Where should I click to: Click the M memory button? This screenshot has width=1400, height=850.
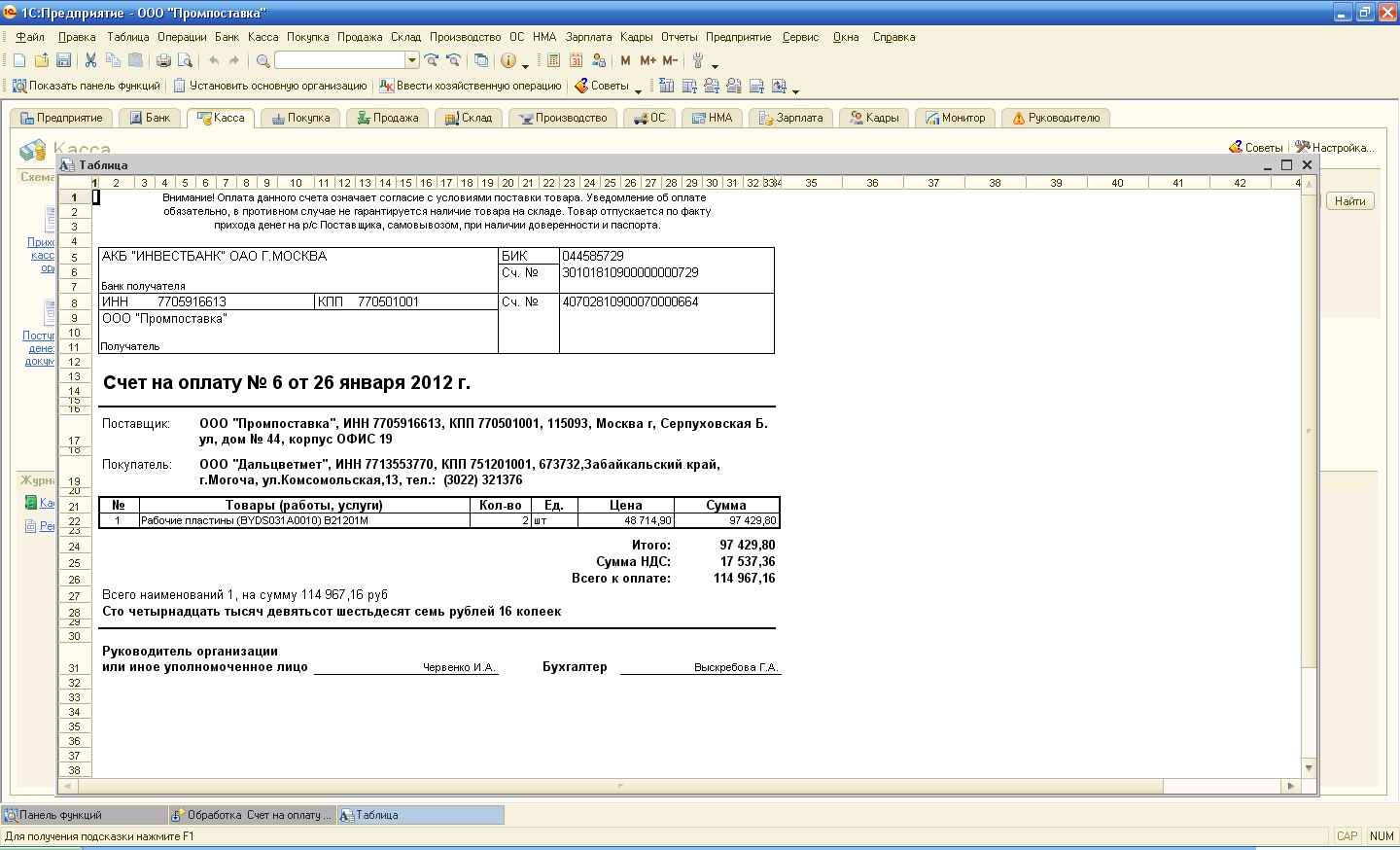tap(625, 60)
